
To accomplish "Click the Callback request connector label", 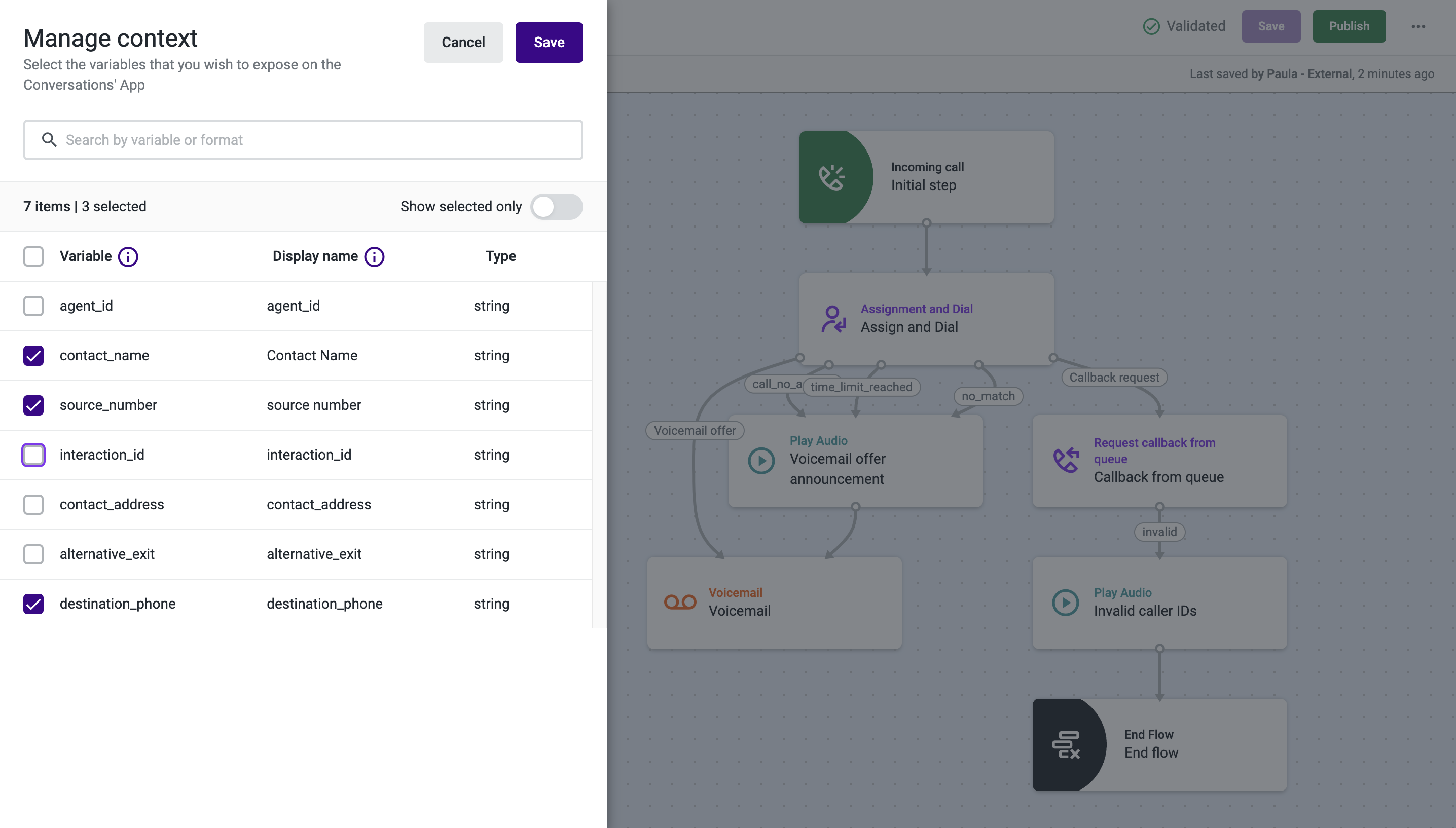I will point(1114,377).
